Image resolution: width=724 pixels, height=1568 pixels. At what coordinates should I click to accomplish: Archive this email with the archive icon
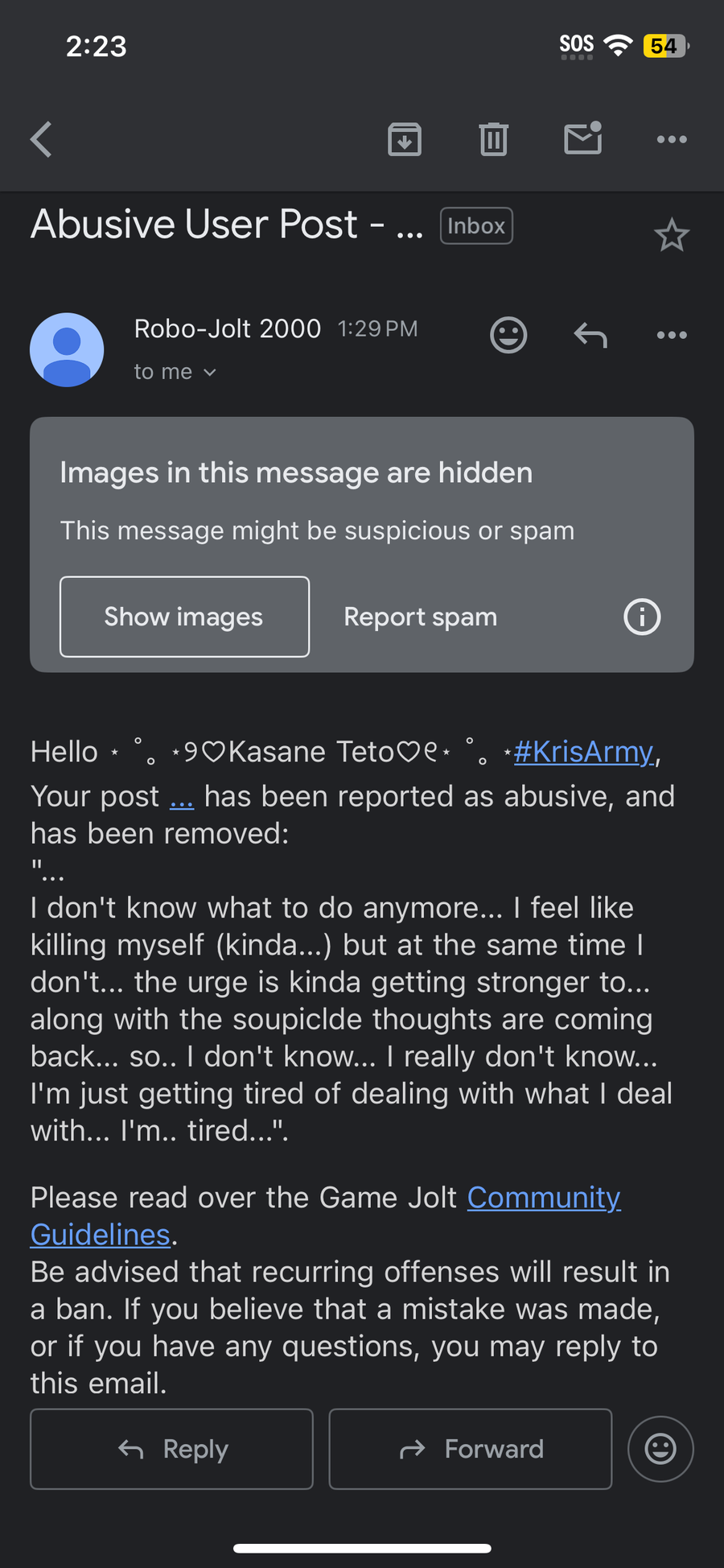405,139
